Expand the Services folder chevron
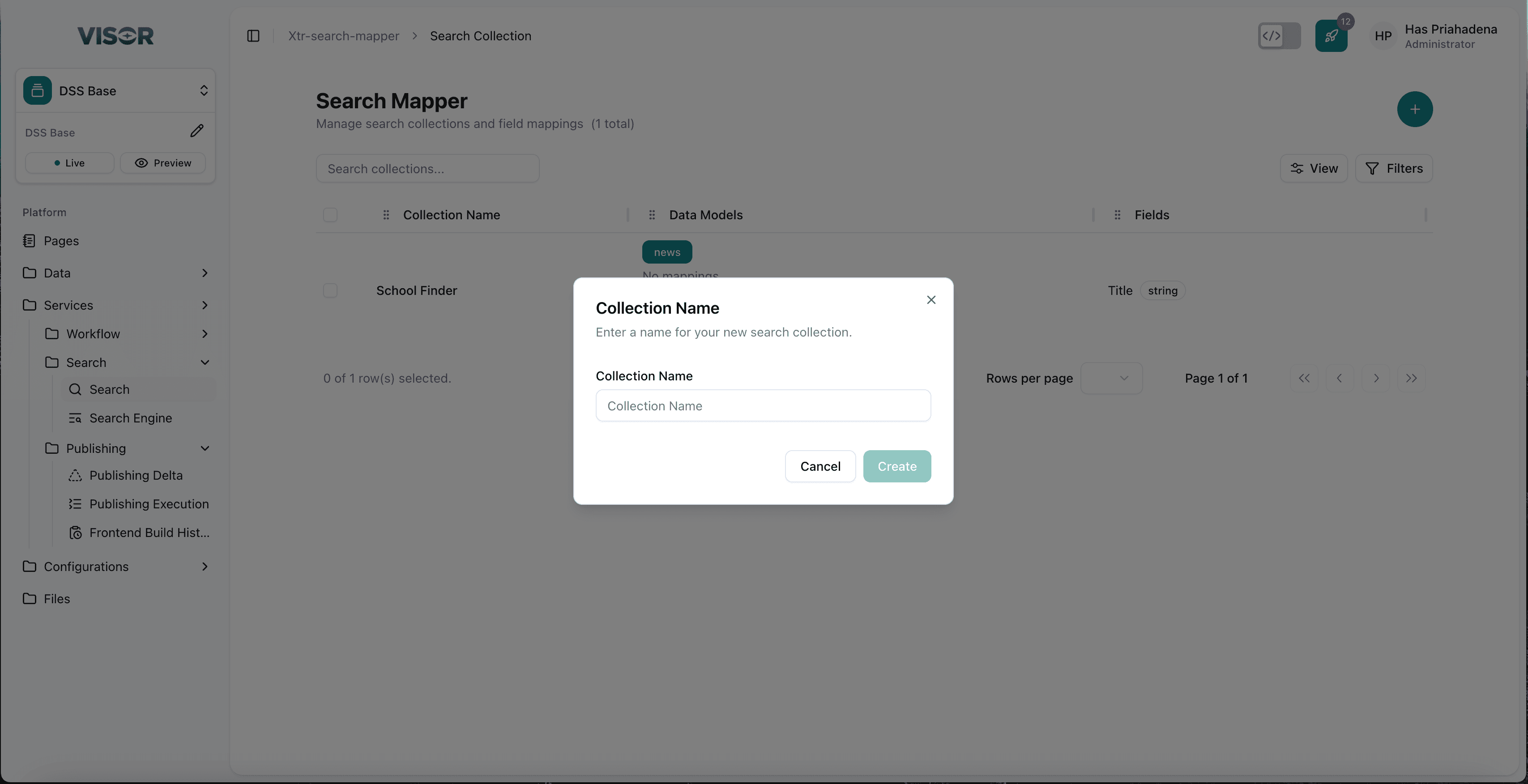 click(x=205, y=306)
